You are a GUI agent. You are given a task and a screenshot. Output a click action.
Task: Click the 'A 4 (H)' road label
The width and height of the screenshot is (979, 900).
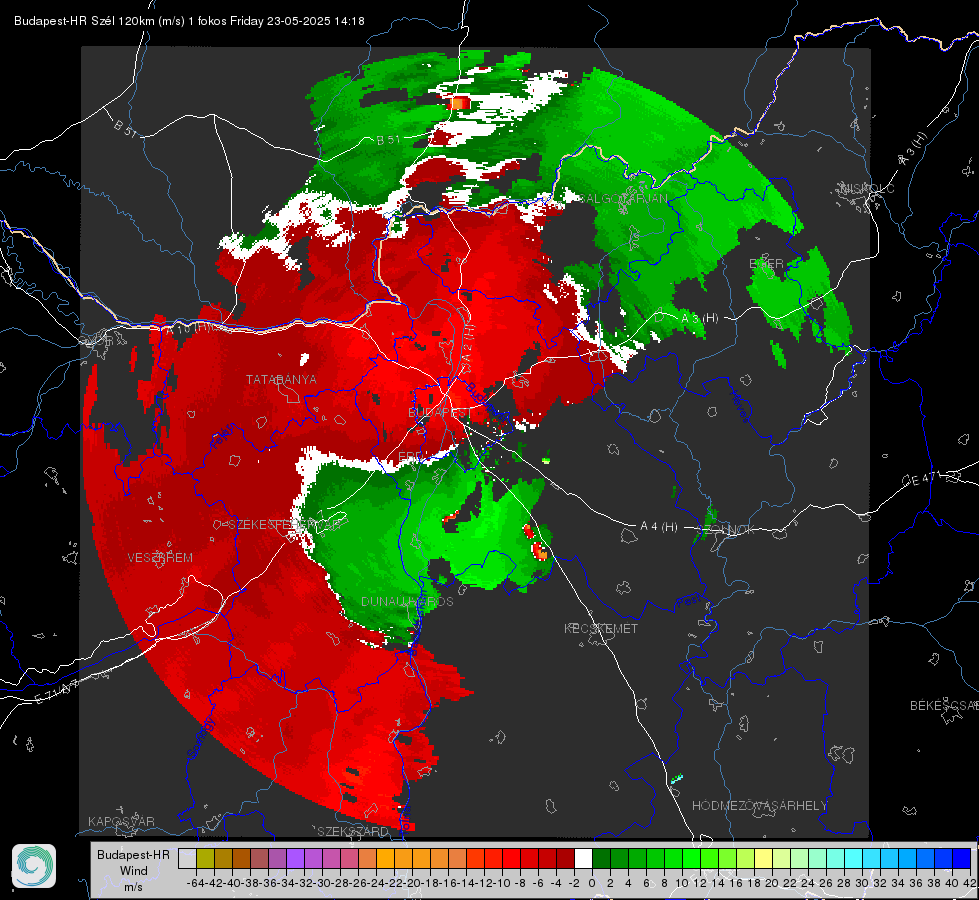659,527
